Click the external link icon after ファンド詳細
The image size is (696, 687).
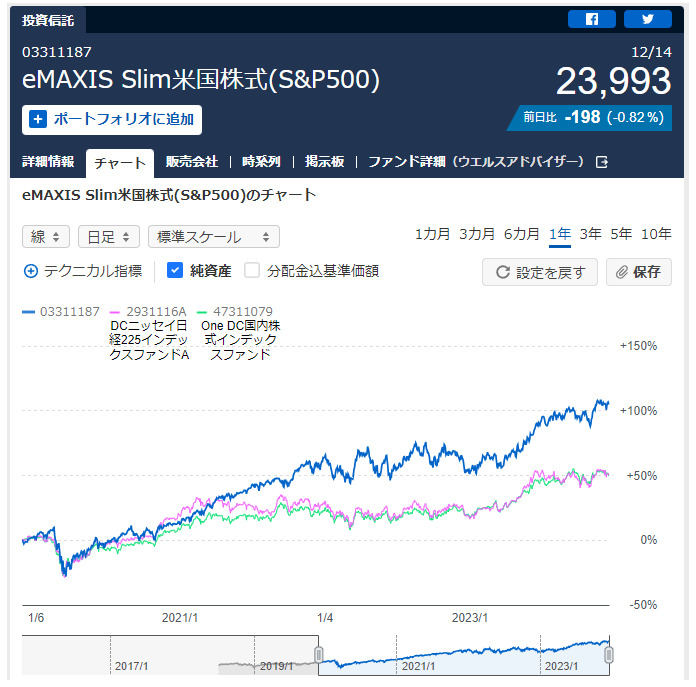pyautogui.click(x=601, y=162)
